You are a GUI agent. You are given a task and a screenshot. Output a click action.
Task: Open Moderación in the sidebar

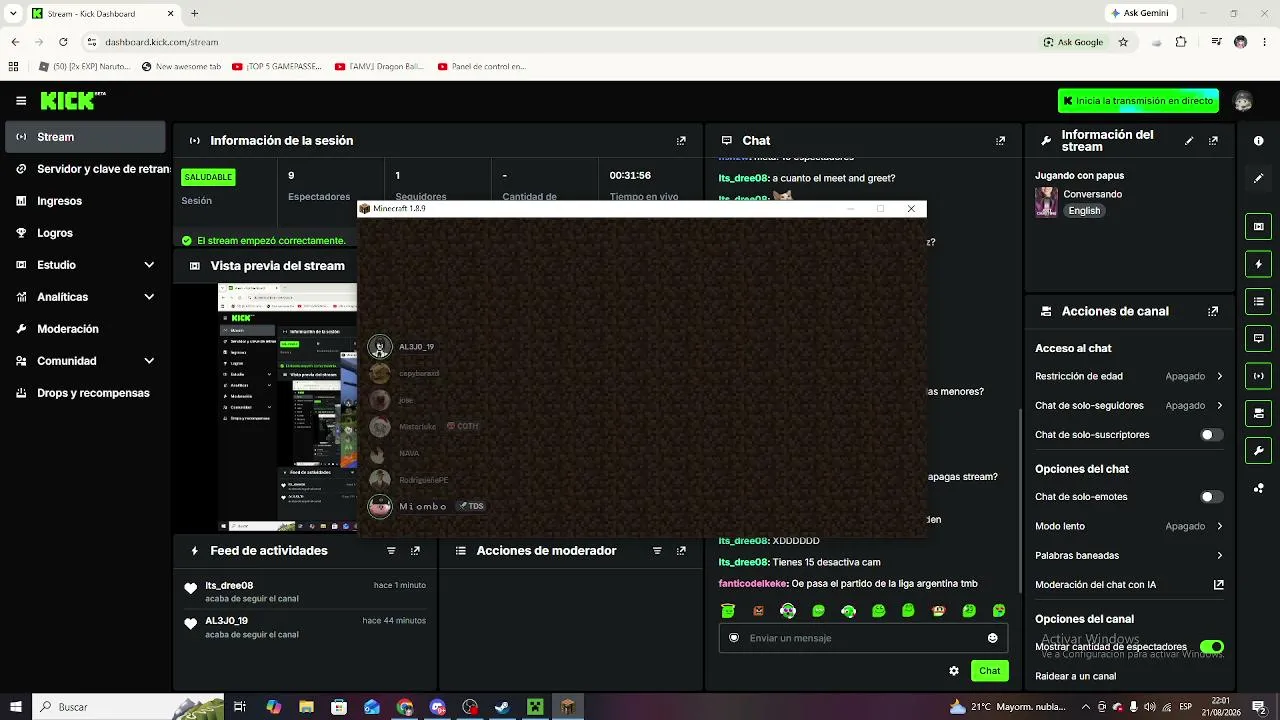click(85, 329)
